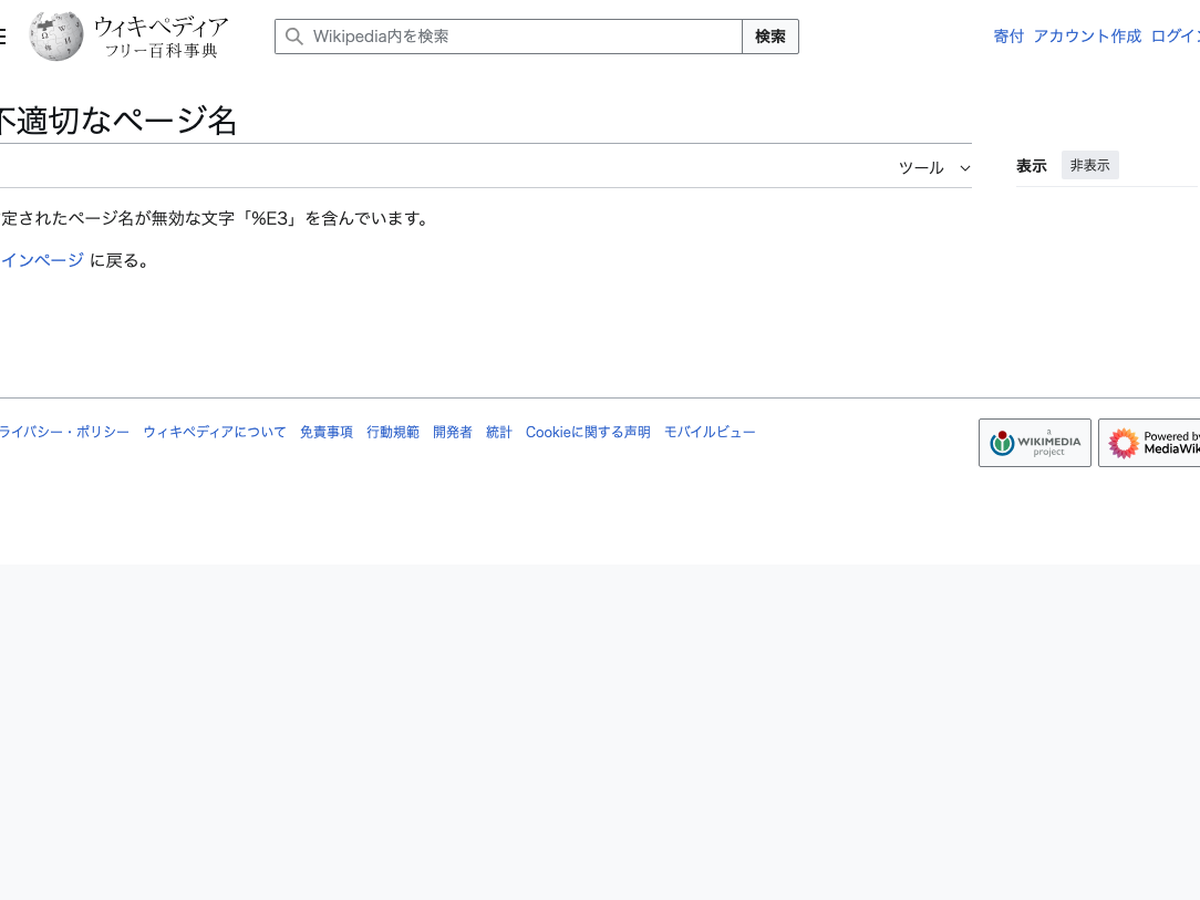
Task: Open the hamburger main menu icon
Action: click(2, 37)
